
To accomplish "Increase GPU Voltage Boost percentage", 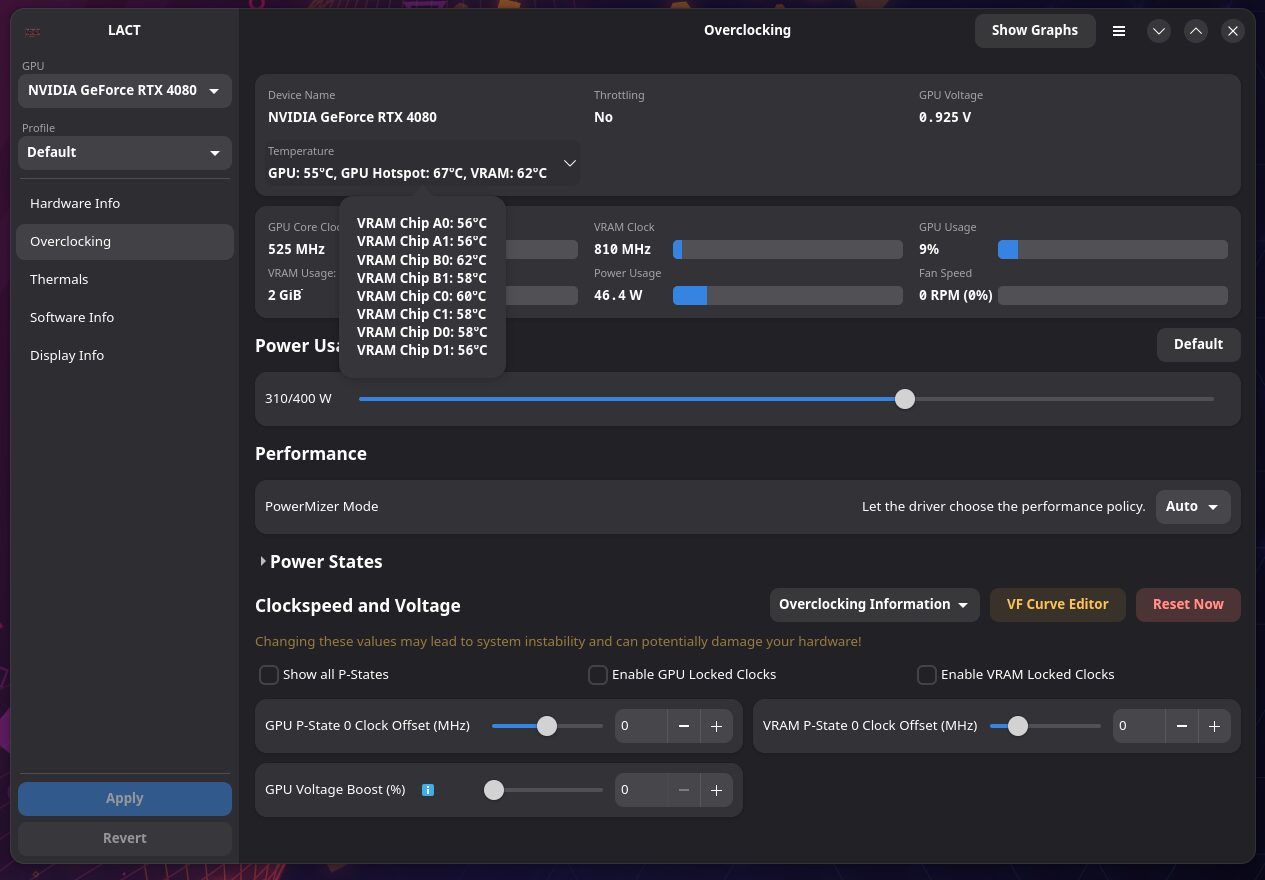I will point(717,790).
